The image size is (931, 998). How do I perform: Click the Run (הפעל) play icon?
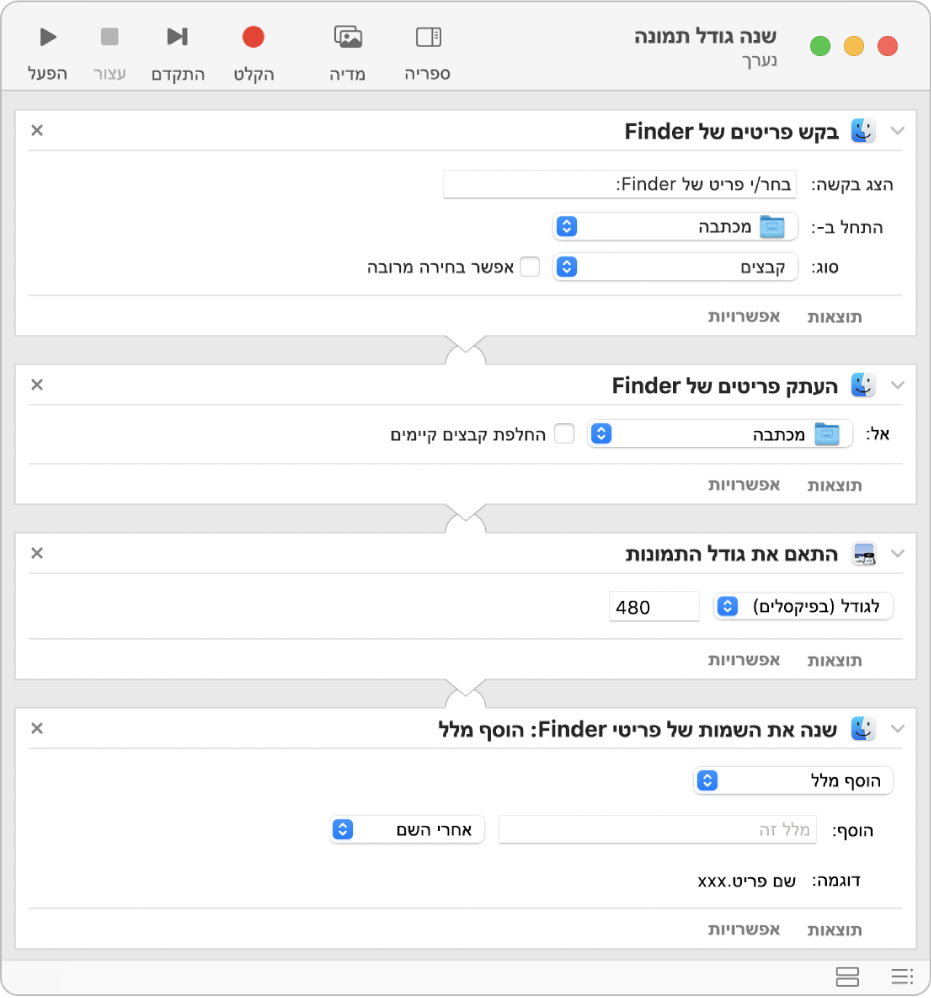coord(48,38)
